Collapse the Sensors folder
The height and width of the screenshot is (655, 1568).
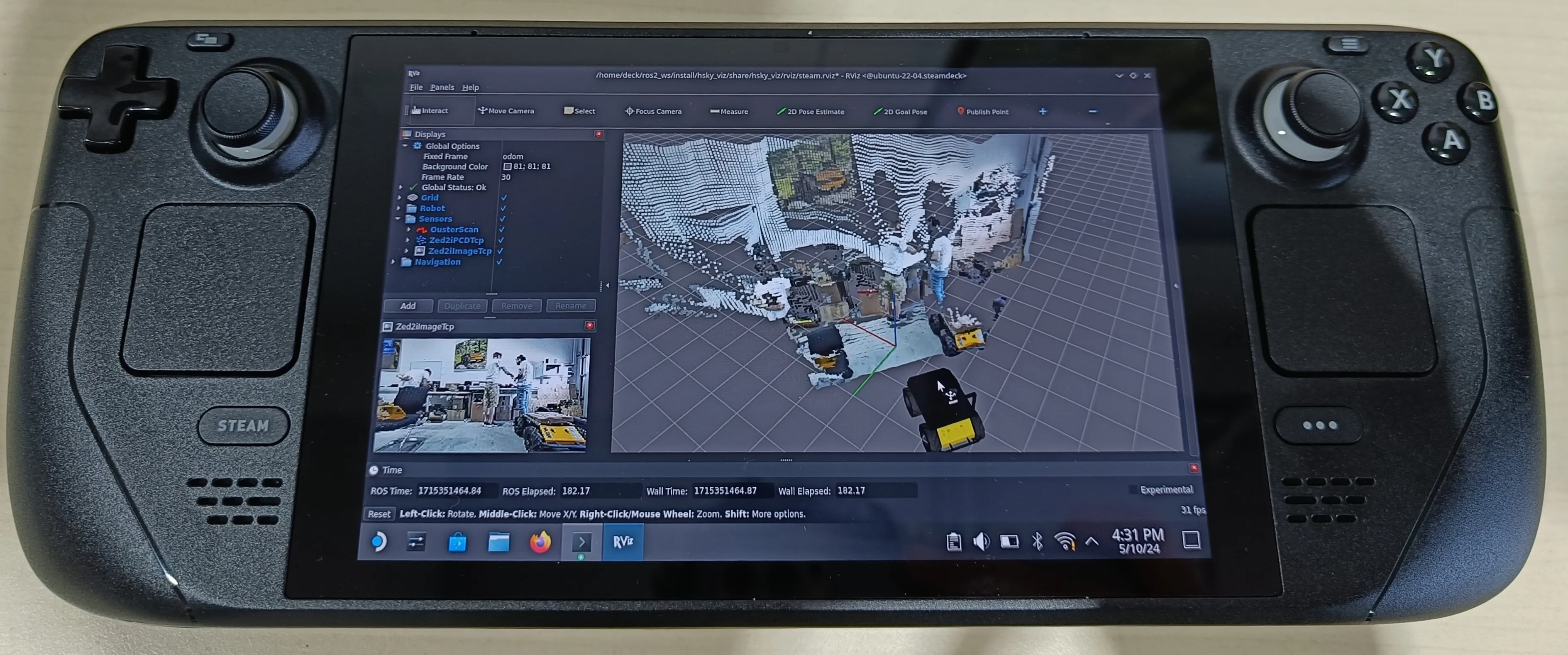(x=398, y=218)
